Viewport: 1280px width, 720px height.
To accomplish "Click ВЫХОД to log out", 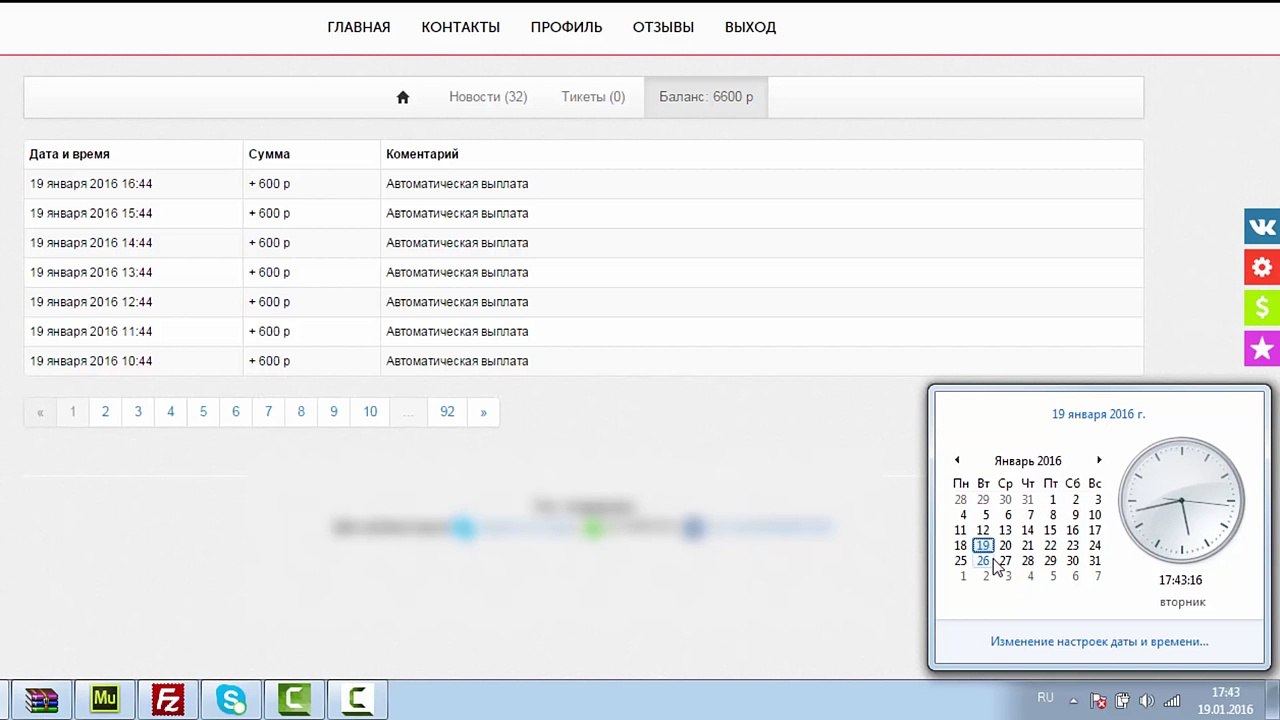I will [x=750, y=27].
